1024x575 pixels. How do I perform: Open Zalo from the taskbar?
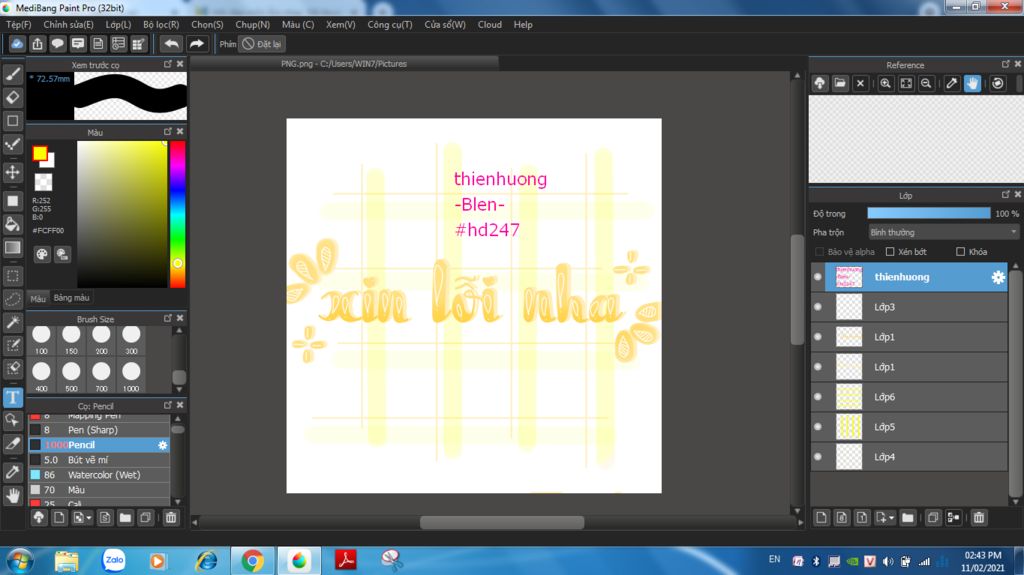point(114,560)
